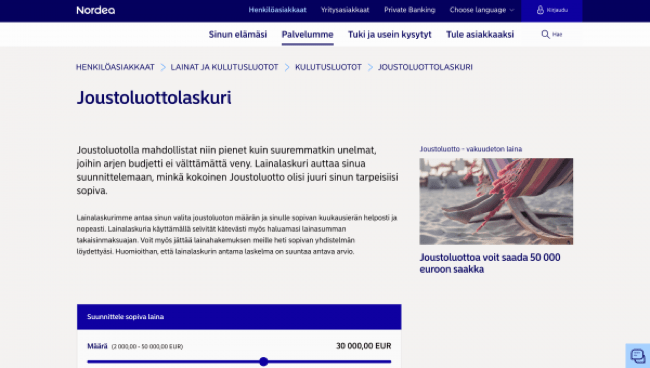Expand the Choose language dropdown

[x=482, y=10]
